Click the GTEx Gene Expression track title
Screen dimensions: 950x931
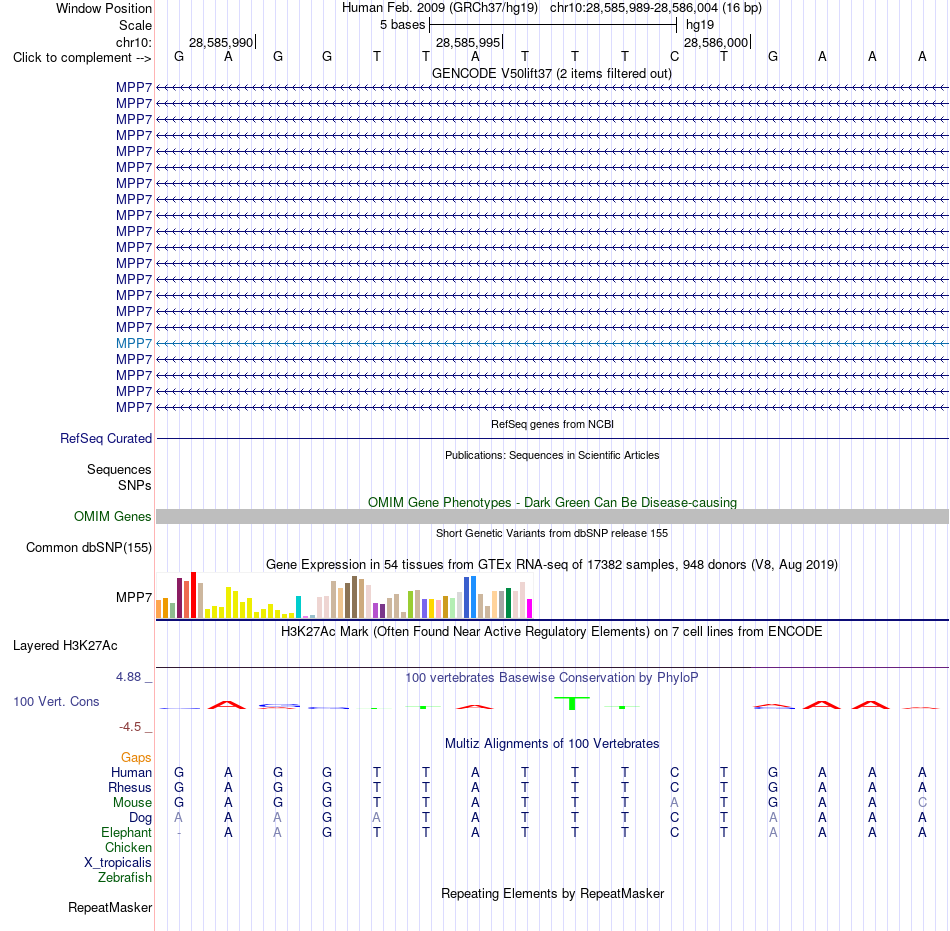[552, 565]
